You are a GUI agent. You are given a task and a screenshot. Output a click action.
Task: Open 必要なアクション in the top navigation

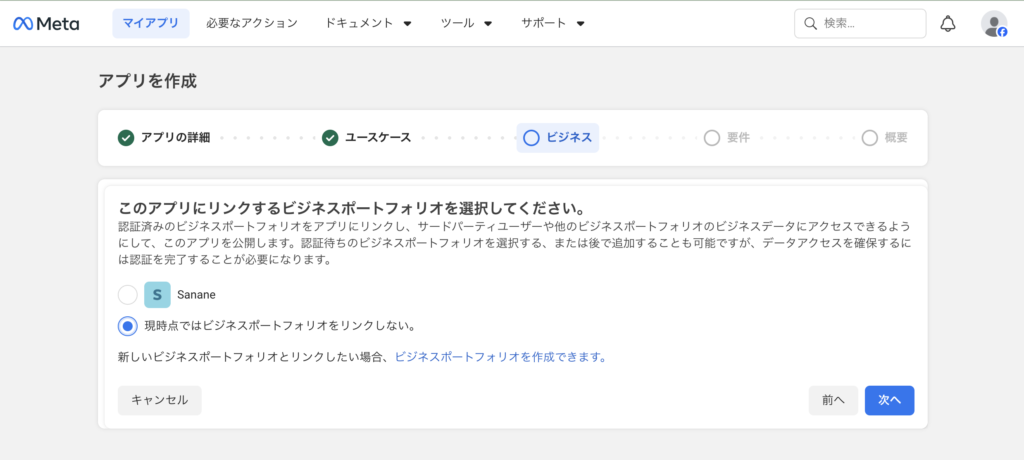point(252,23)
